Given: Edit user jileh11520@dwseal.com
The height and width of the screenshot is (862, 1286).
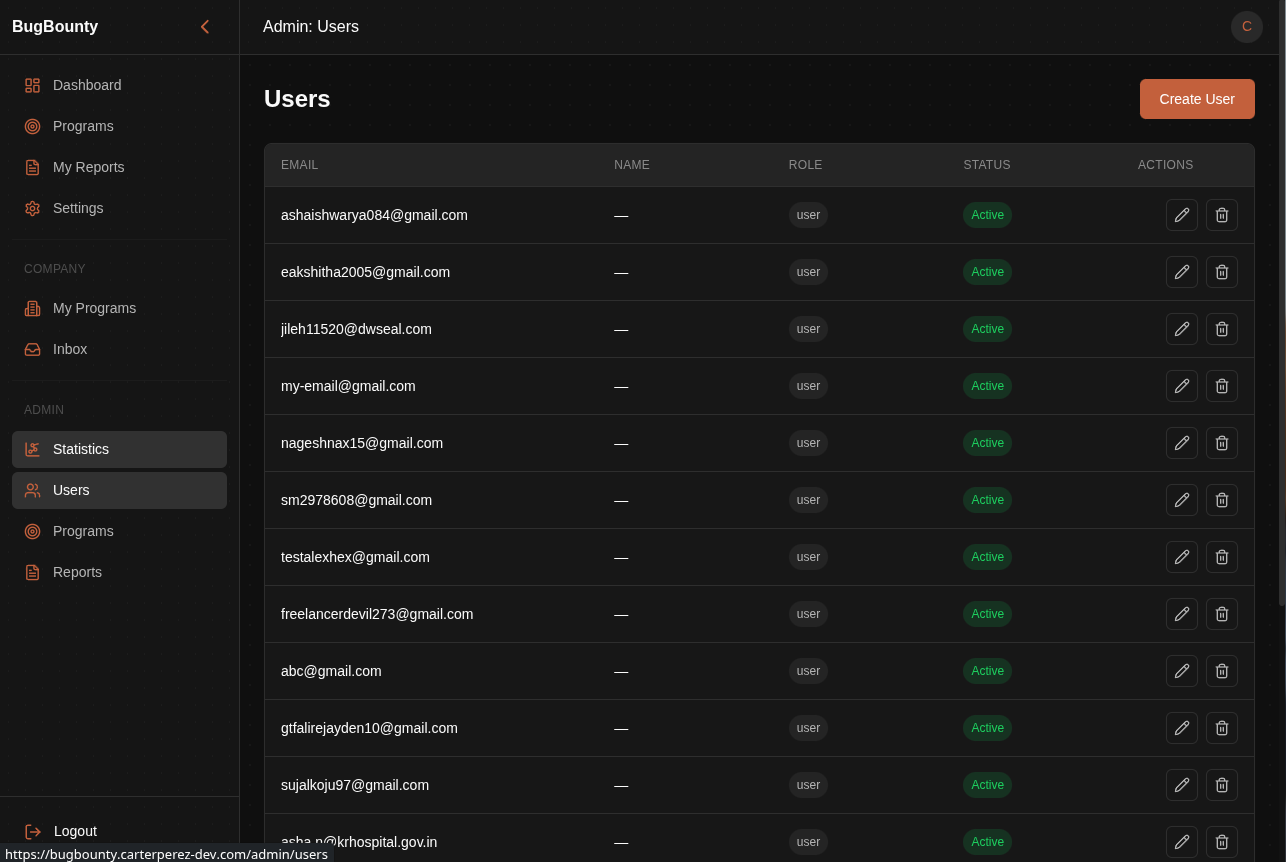Looking at the screenshot, I should click(1182, 329).
